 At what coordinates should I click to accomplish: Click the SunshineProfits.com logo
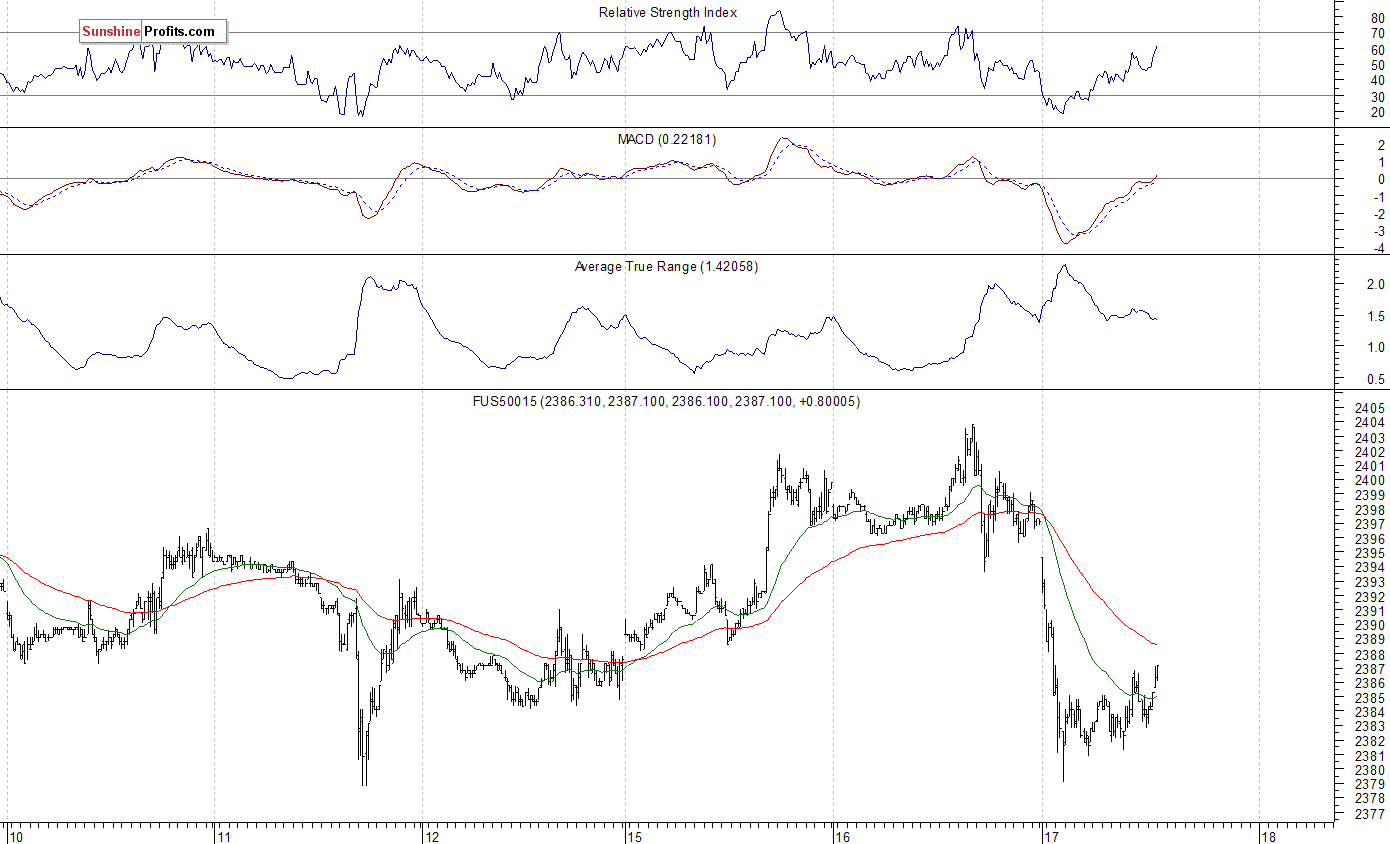(153, 32)
